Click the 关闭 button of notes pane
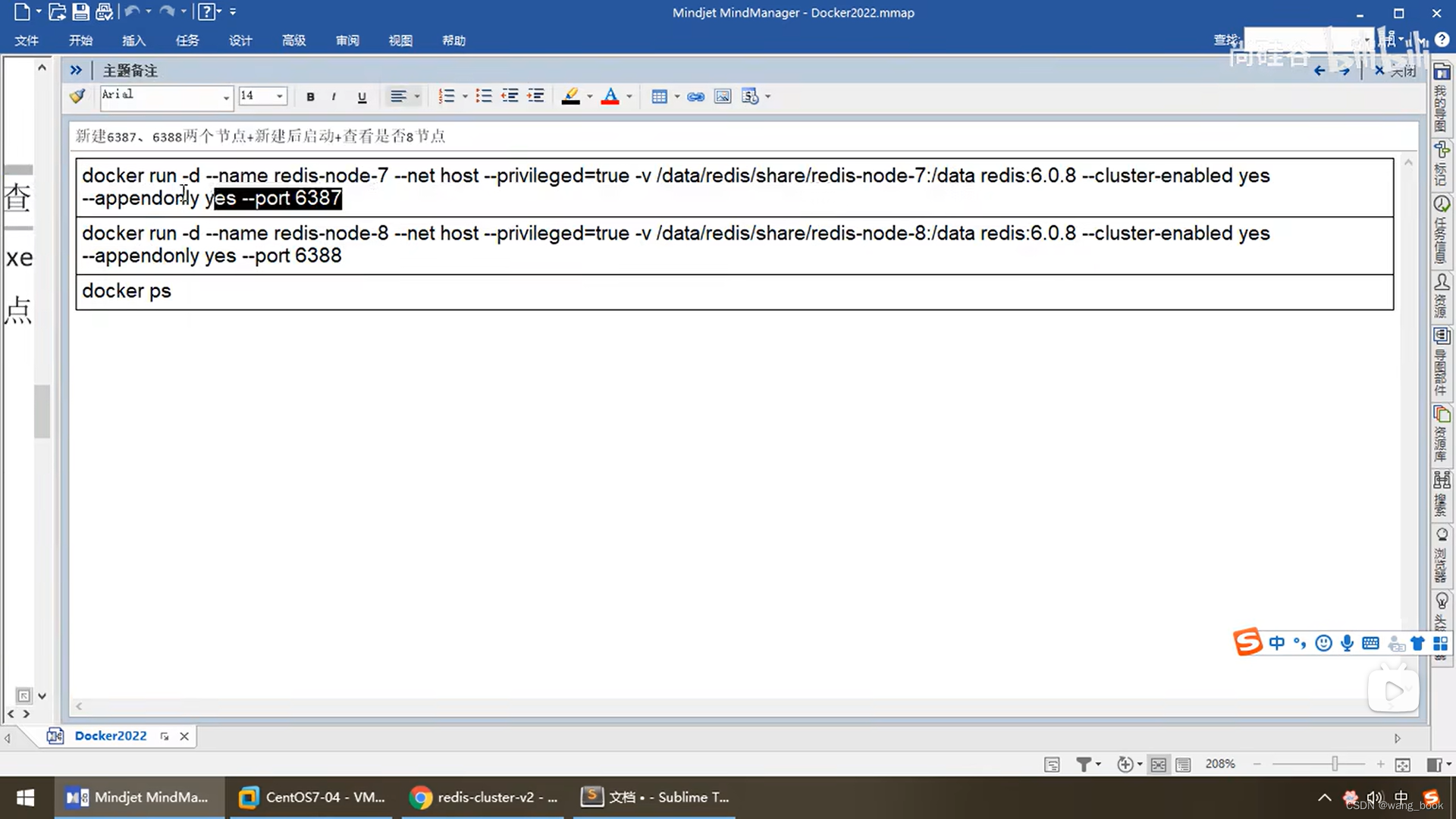 1395,71
